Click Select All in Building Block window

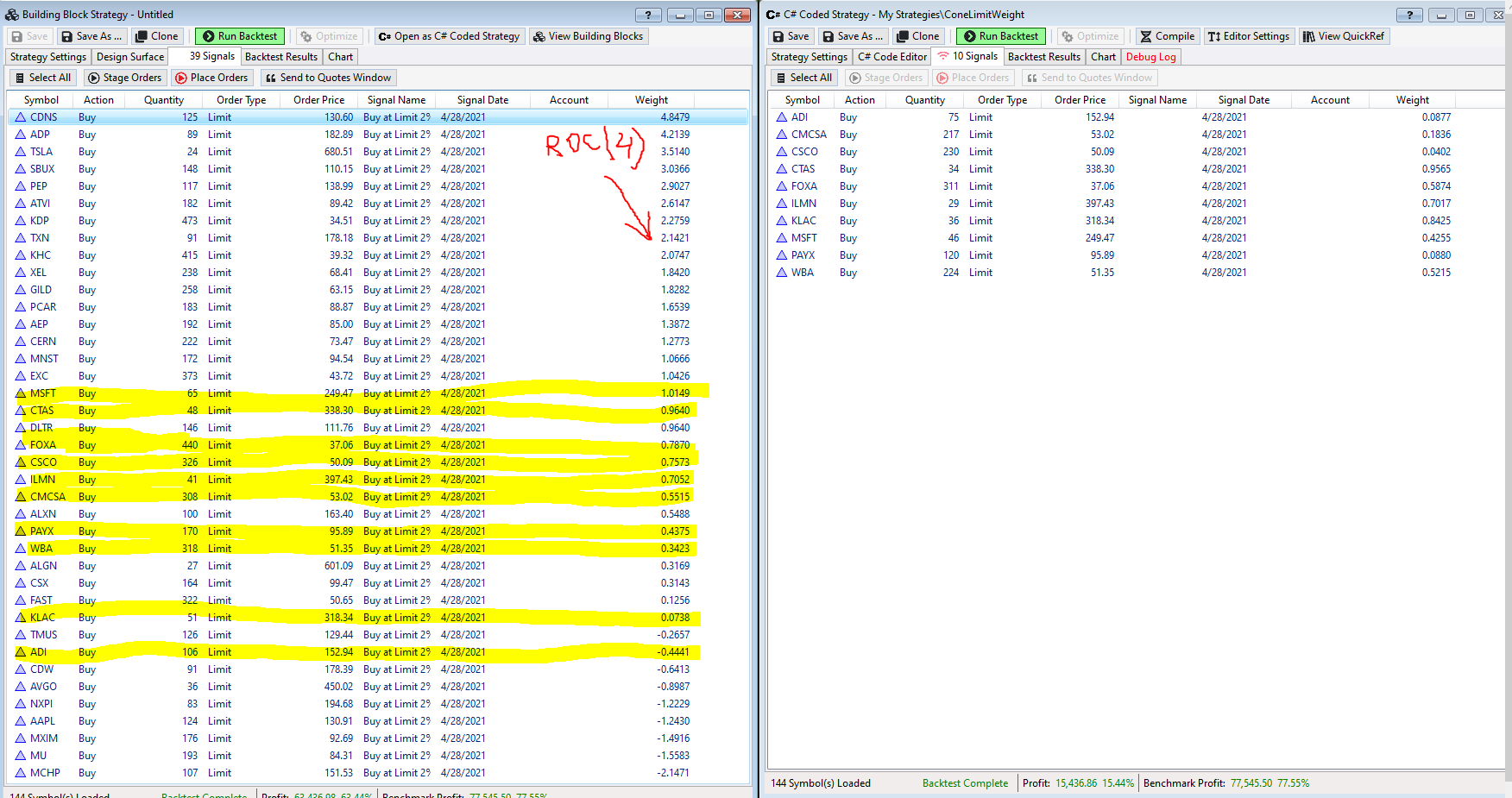click(42, 78)
